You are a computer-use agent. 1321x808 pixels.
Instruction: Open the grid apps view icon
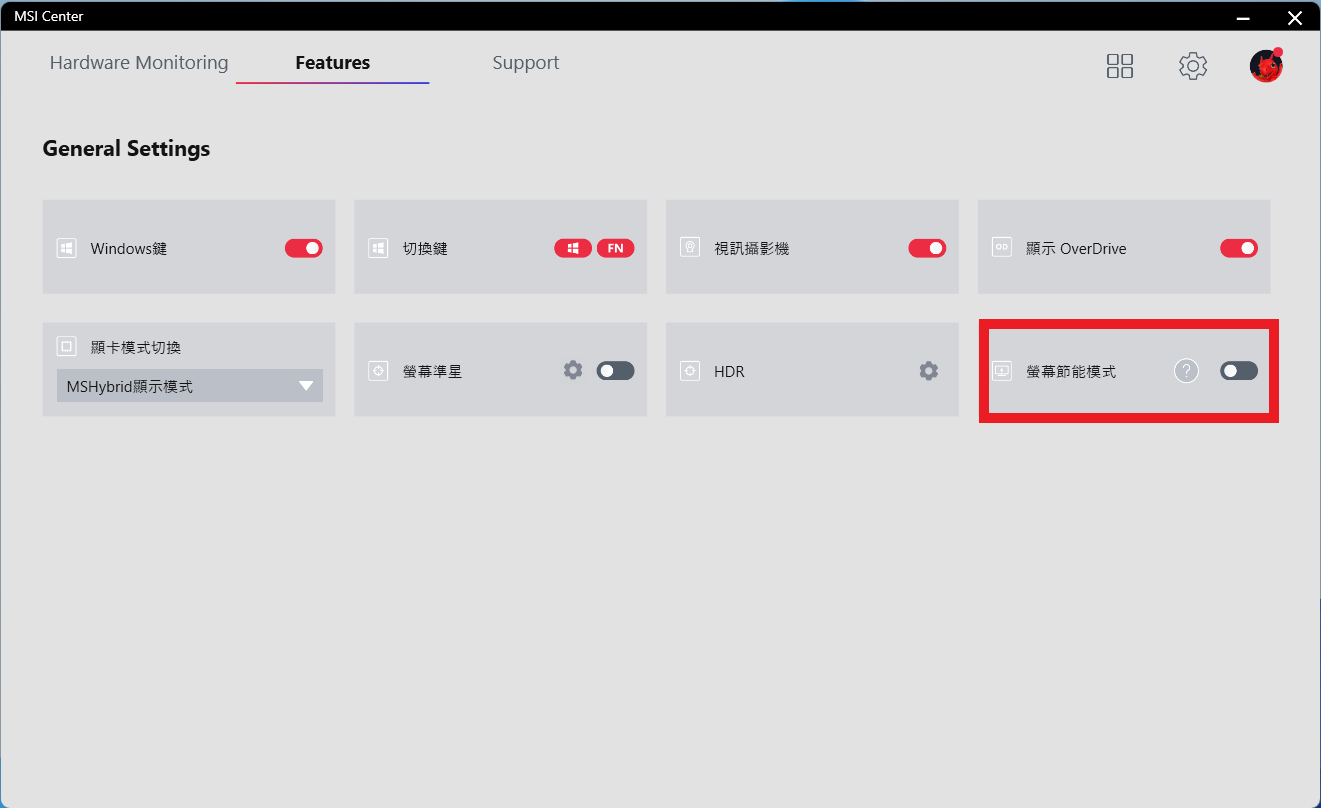[1120, 66]
